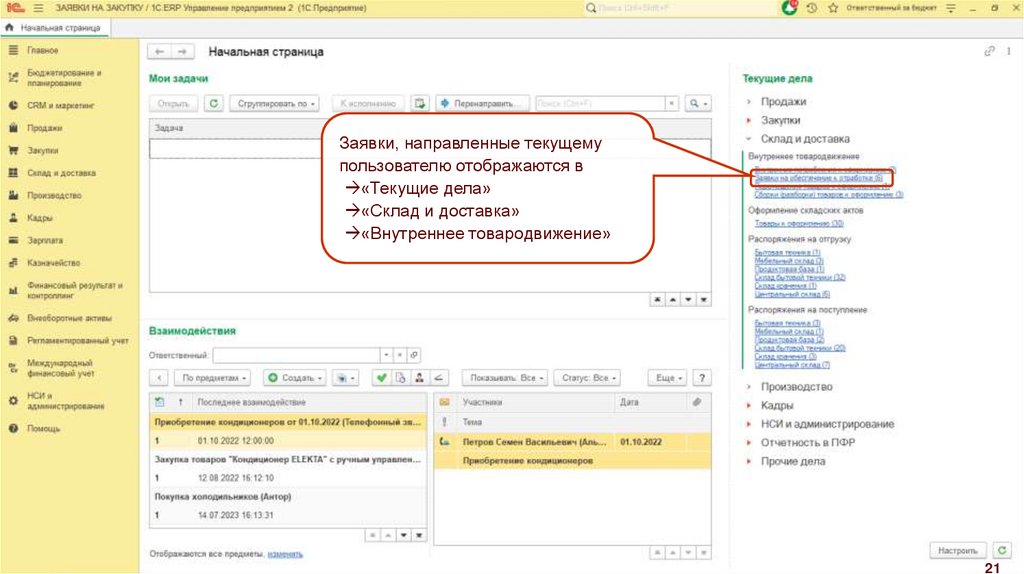
Task: Click the copy link icon near top right
Action: point(990,52)
